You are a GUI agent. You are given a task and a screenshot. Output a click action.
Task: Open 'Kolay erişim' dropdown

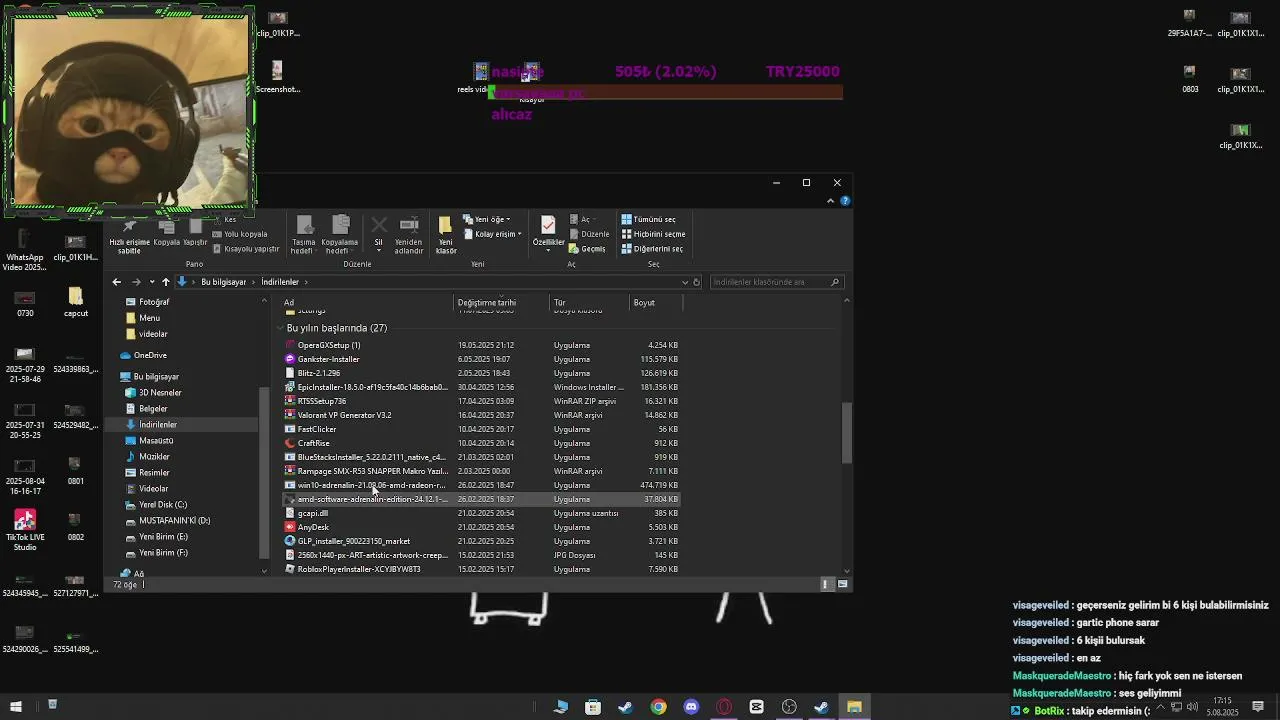493,234
